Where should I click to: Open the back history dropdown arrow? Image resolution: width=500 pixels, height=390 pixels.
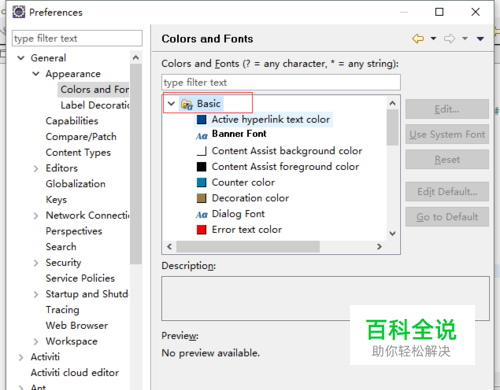[433, 39]
